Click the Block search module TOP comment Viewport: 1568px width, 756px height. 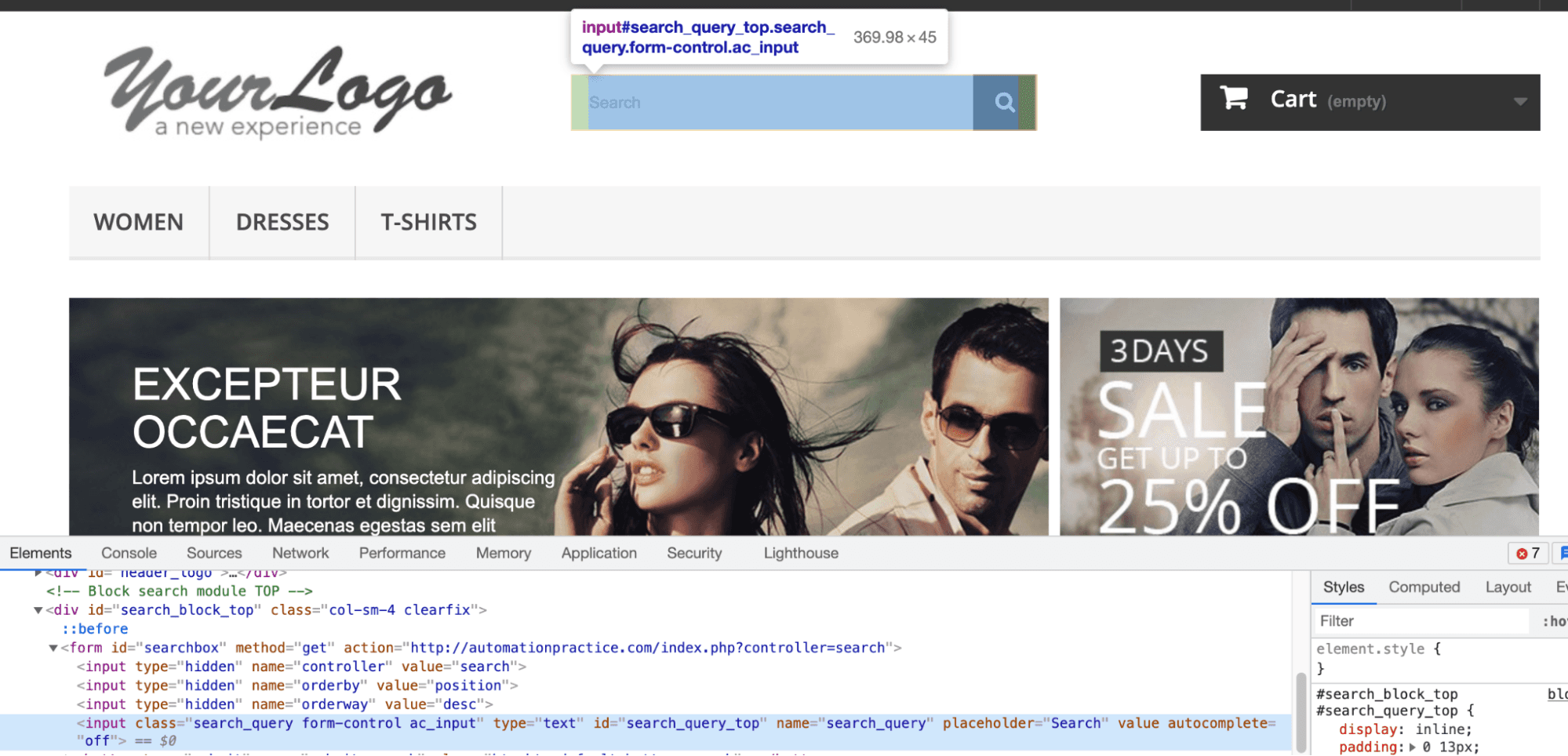pyautogui.click(x=180, y=591)
